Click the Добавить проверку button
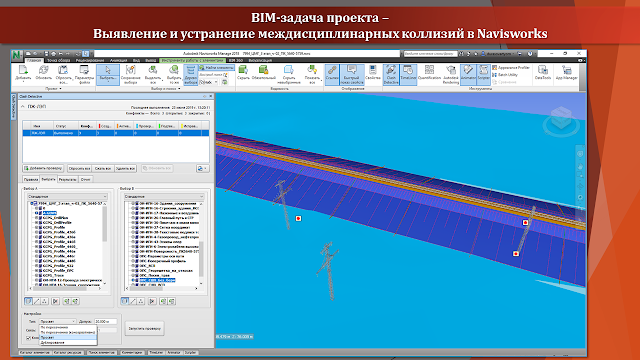640x360 pixels. [x=43, y=168]
